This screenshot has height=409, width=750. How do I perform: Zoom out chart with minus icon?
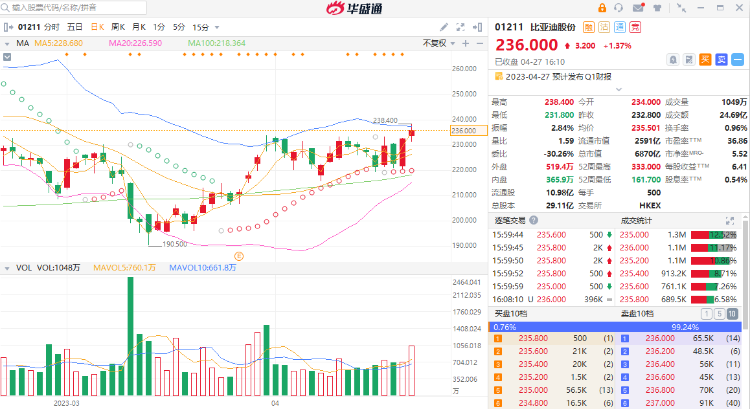coord(480,44)
